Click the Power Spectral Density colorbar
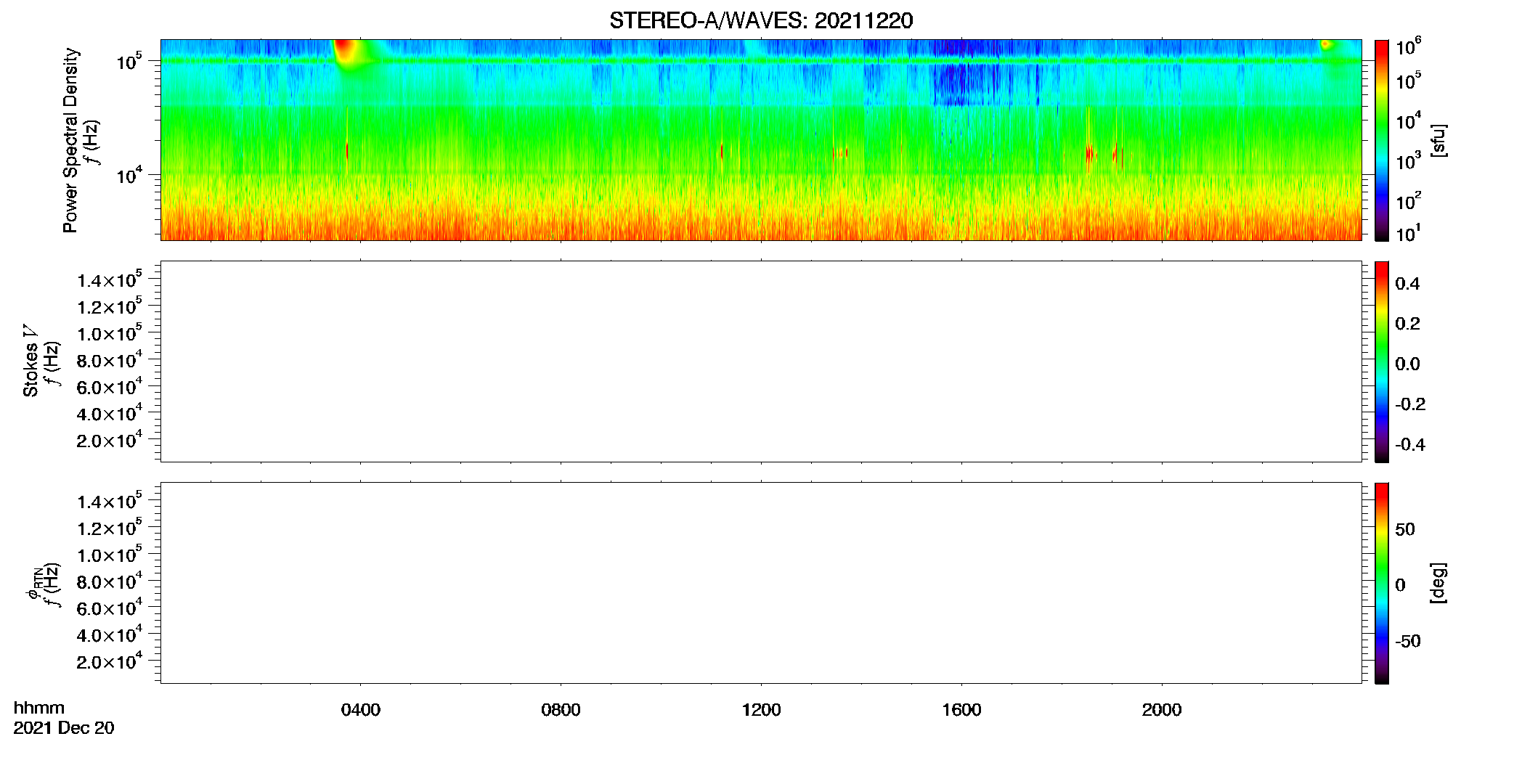The image size is (1522, 784). coord(1381,140)
